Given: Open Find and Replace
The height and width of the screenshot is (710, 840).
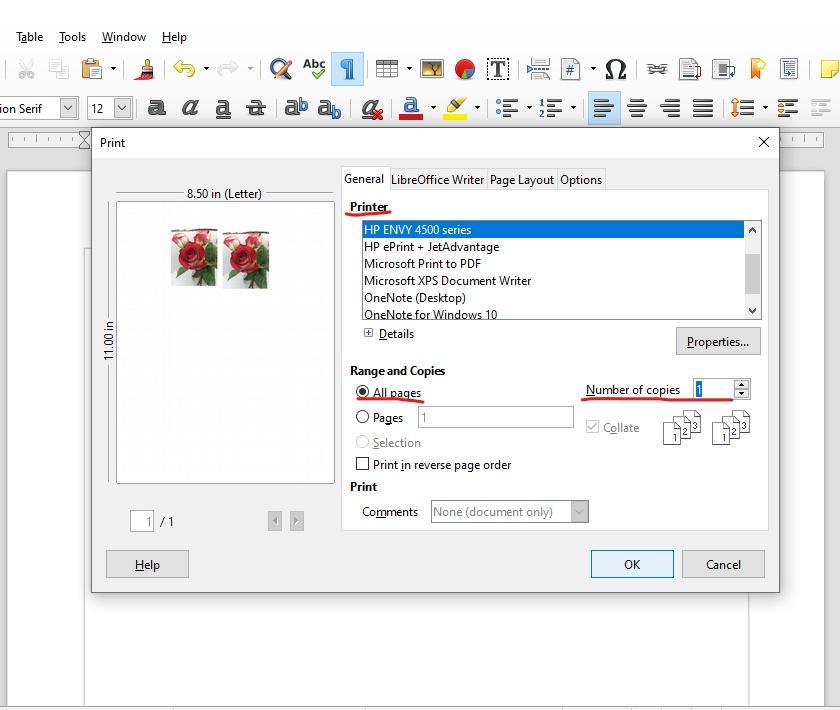Looking at the screenshot, I should (280, 70).
